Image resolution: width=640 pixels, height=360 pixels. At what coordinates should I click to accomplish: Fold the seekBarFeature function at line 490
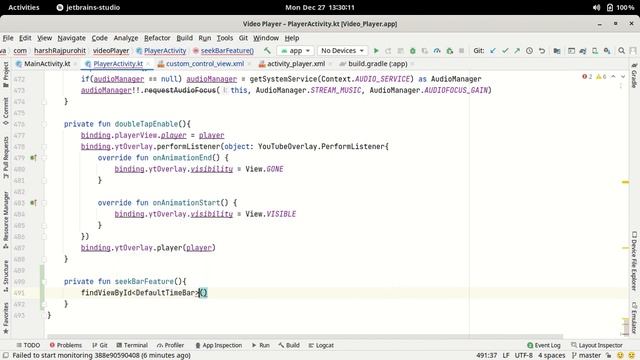tap(44, 282)
